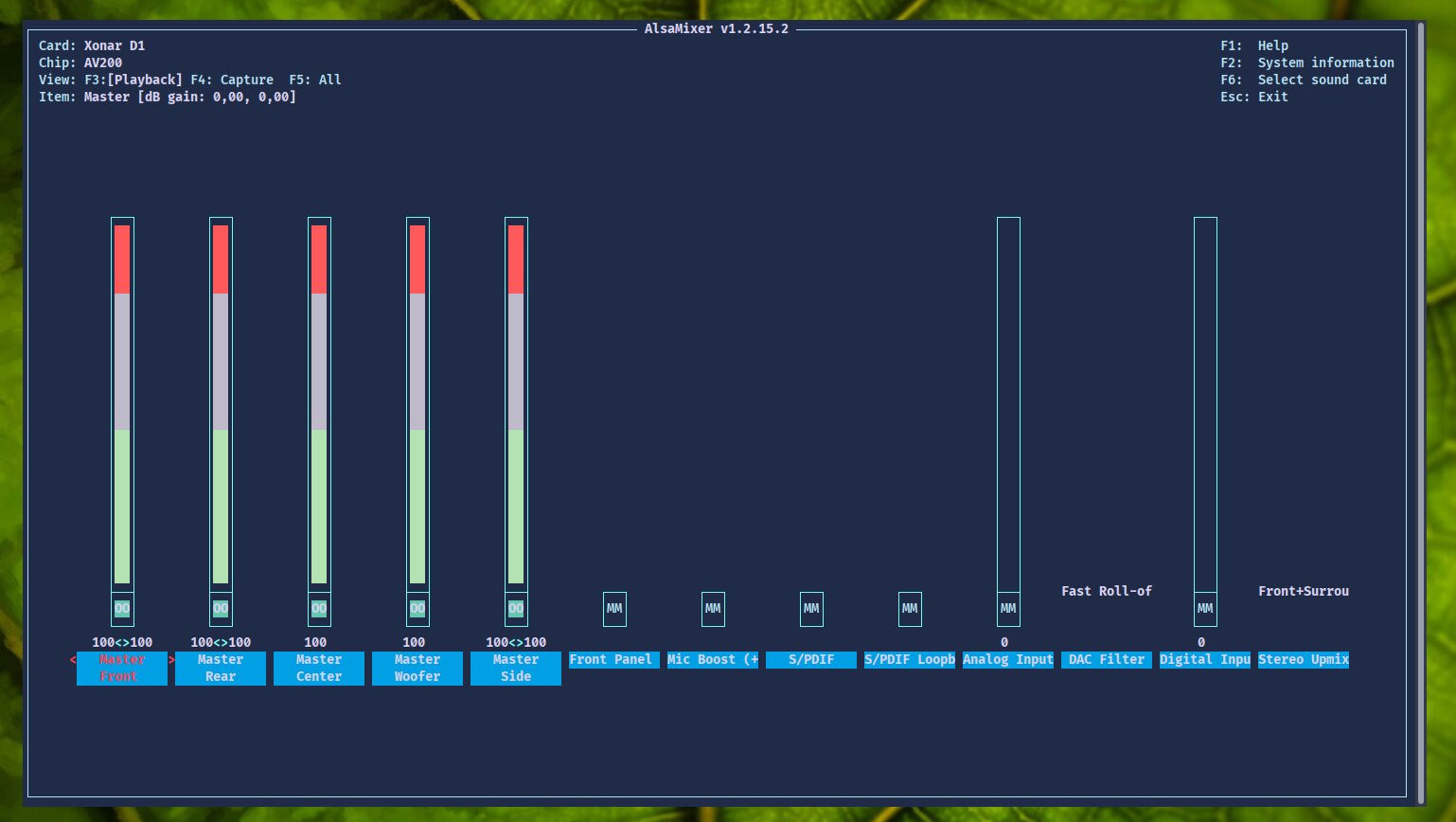Click the Master Center volume bar
The height and width of the screenshot is (822, 1456).
coord(319,404)
